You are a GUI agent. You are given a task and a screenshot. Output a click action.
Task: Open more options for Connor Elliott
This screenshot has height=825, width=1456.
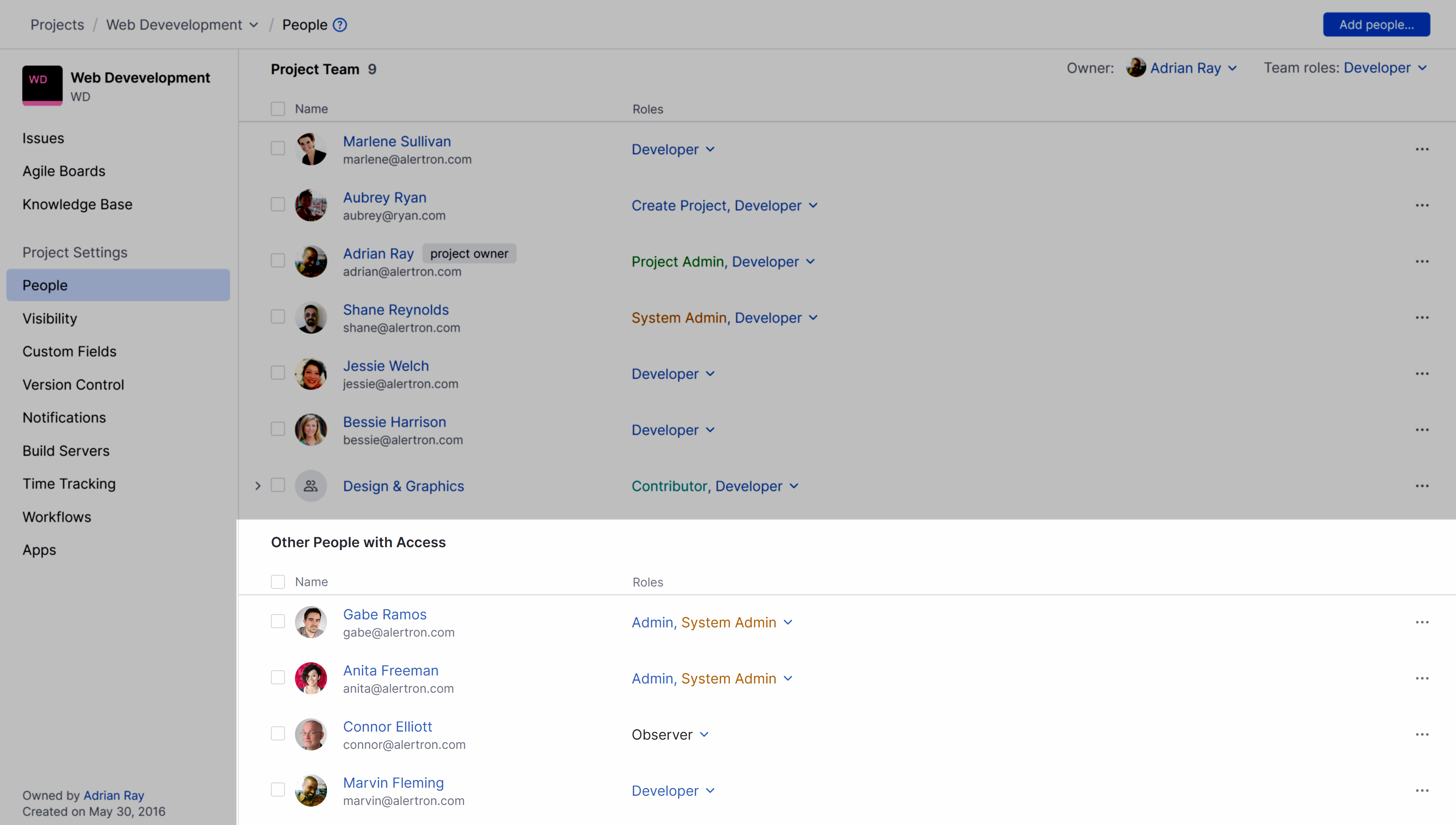click(x=1423, y=734)
